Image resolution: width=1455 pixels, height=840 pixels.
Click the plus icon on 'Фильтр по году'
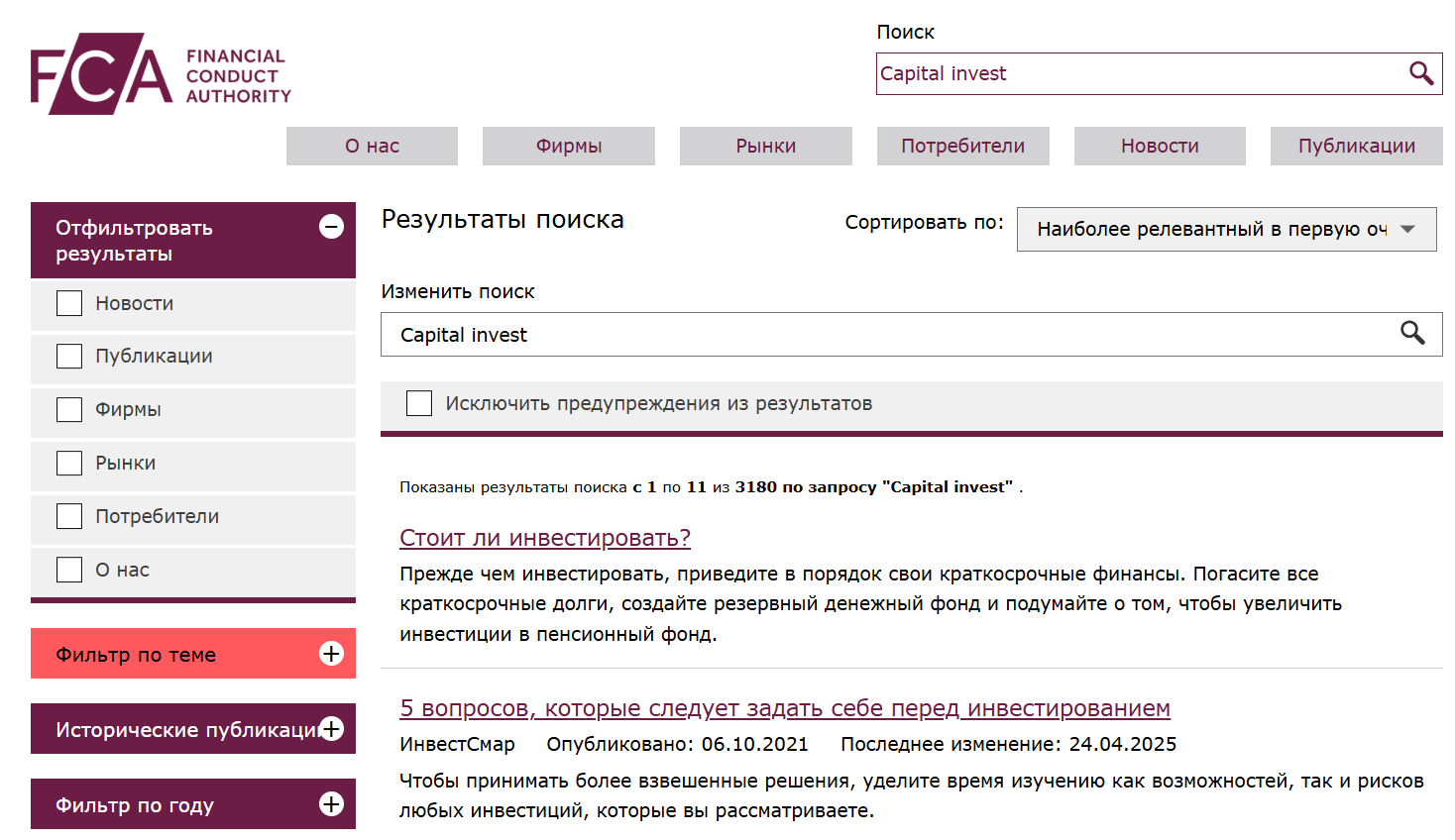point(331,804)
